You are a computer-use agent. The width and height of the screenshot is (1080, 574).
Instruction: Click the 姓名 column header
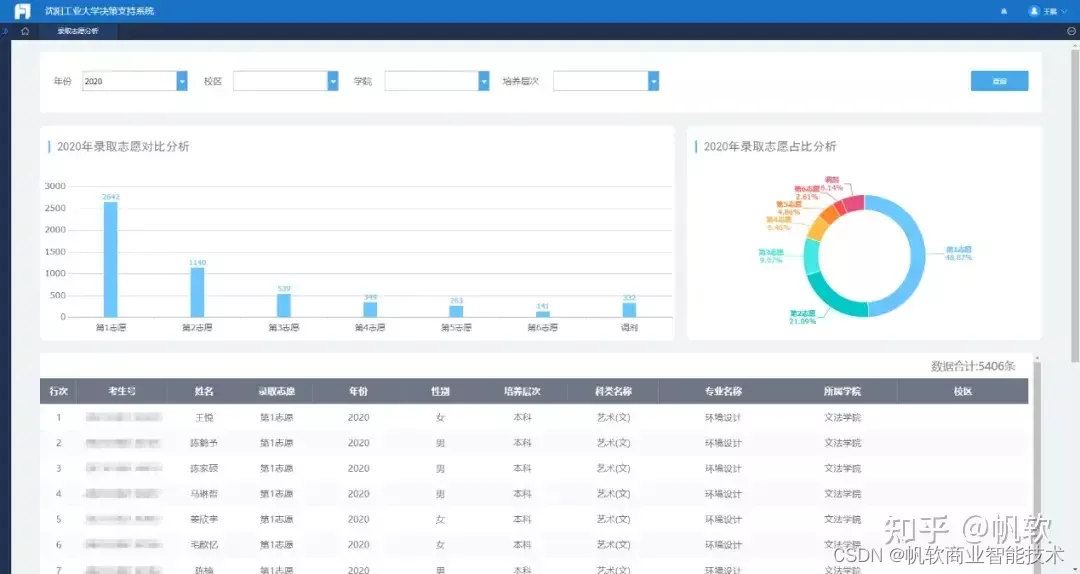(204, 391)
